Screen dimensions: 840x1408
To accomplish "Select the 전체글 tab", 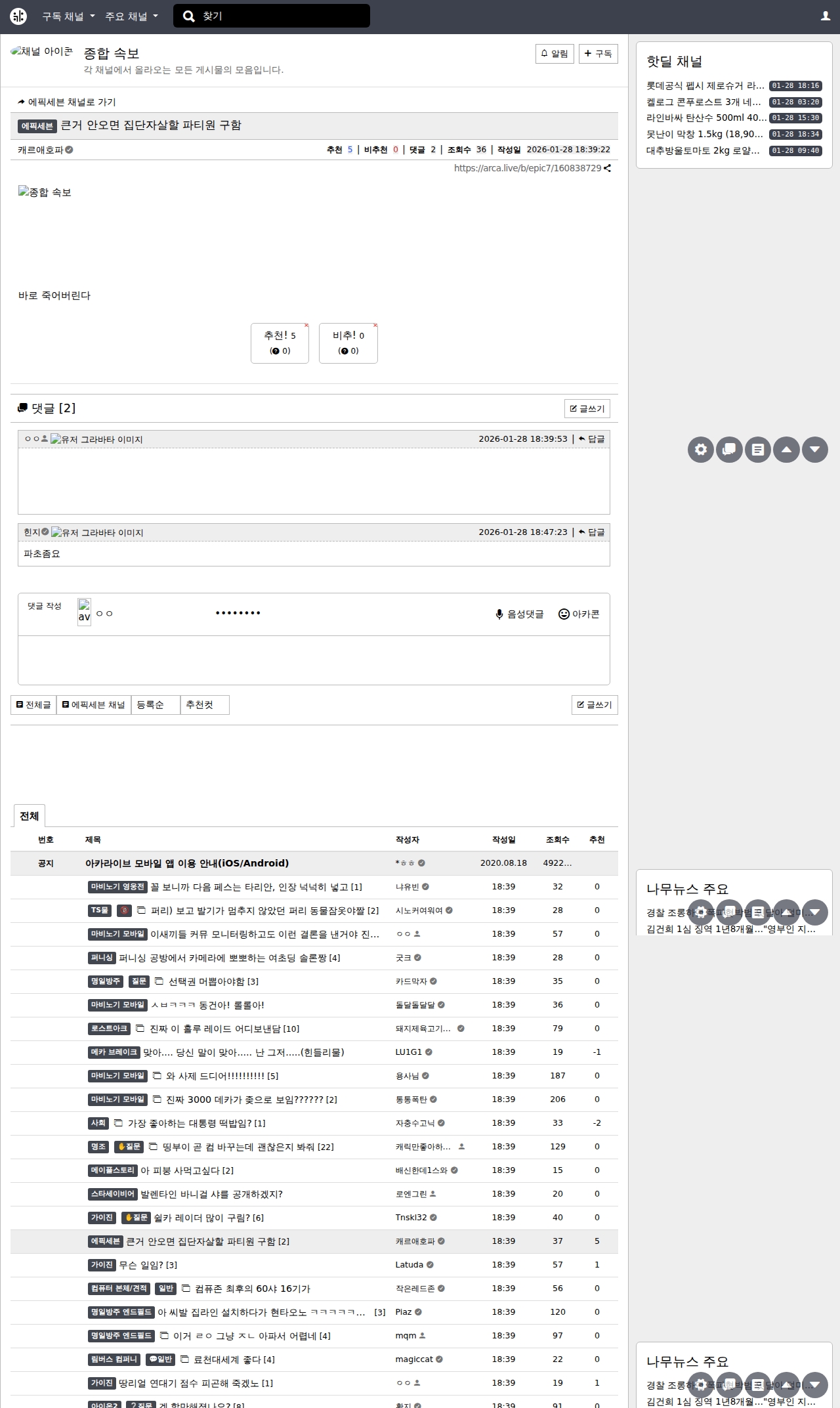I will pyautogui.click(x=33, y=705).
